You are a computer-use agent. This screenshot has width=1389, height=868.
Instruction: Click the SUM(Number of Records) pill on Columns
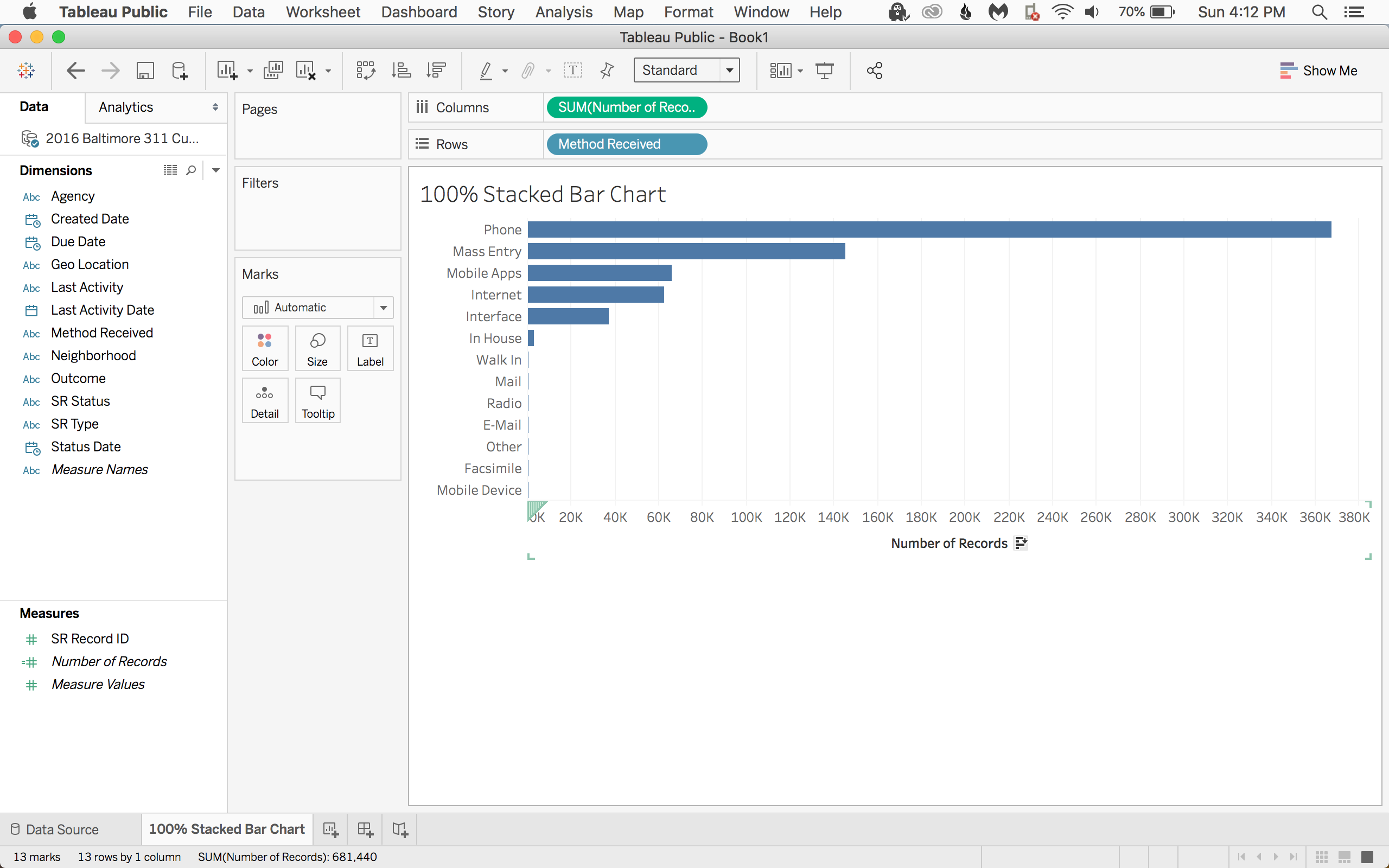click(x=627, y=107)
